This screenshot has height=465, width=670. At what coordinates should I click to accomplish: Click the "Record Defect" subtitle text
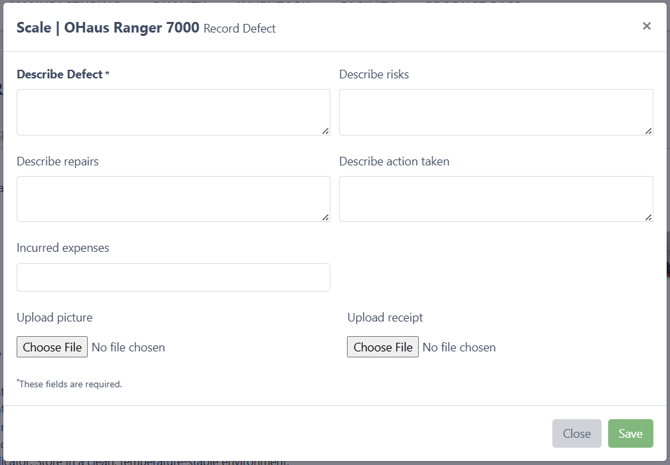(x=240, y=29)
